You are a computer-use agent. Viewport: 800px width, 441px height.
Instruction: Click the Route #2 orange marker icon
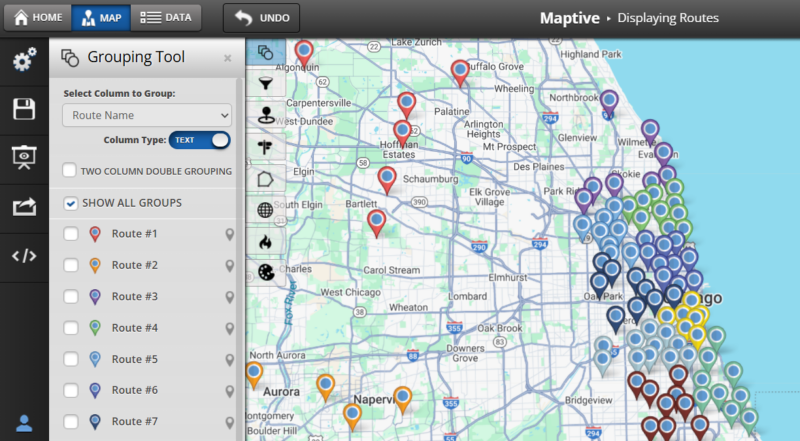tap(95, 265)
